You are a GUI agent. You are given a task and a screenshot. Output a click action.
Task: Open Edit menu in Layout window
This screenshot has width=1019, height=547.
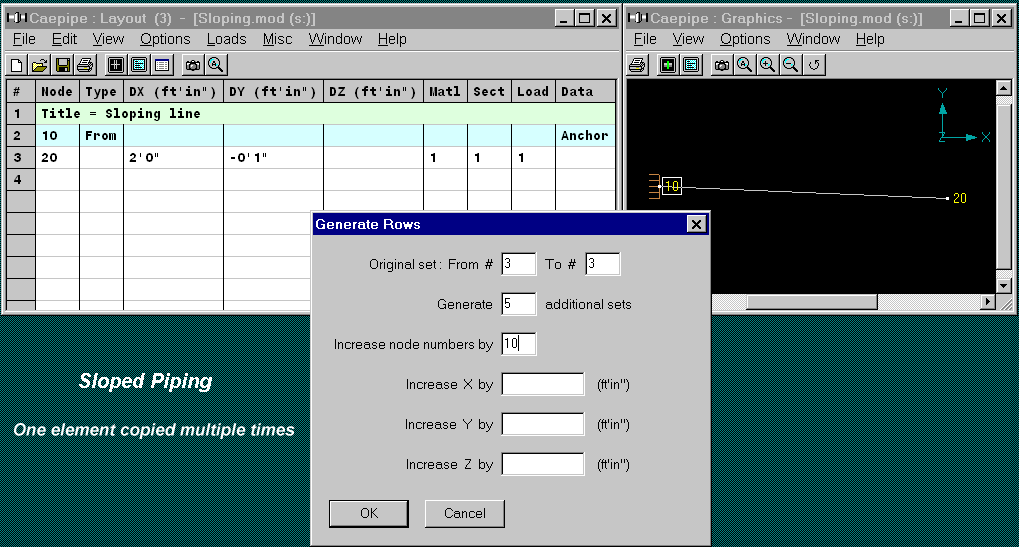[64, 39]
